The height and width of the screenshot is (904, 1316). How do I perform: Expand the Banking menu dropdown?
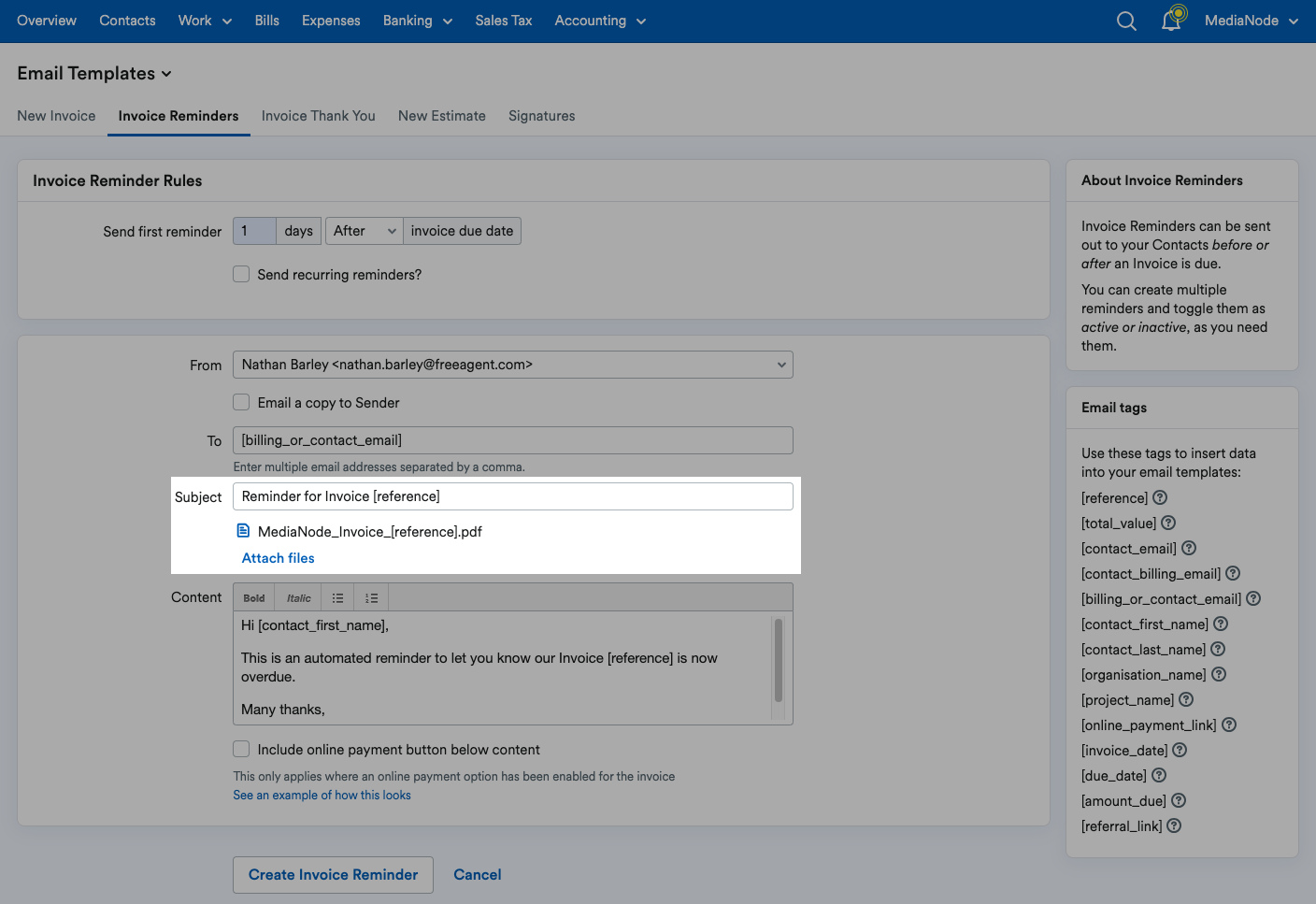tap(418, 21)
